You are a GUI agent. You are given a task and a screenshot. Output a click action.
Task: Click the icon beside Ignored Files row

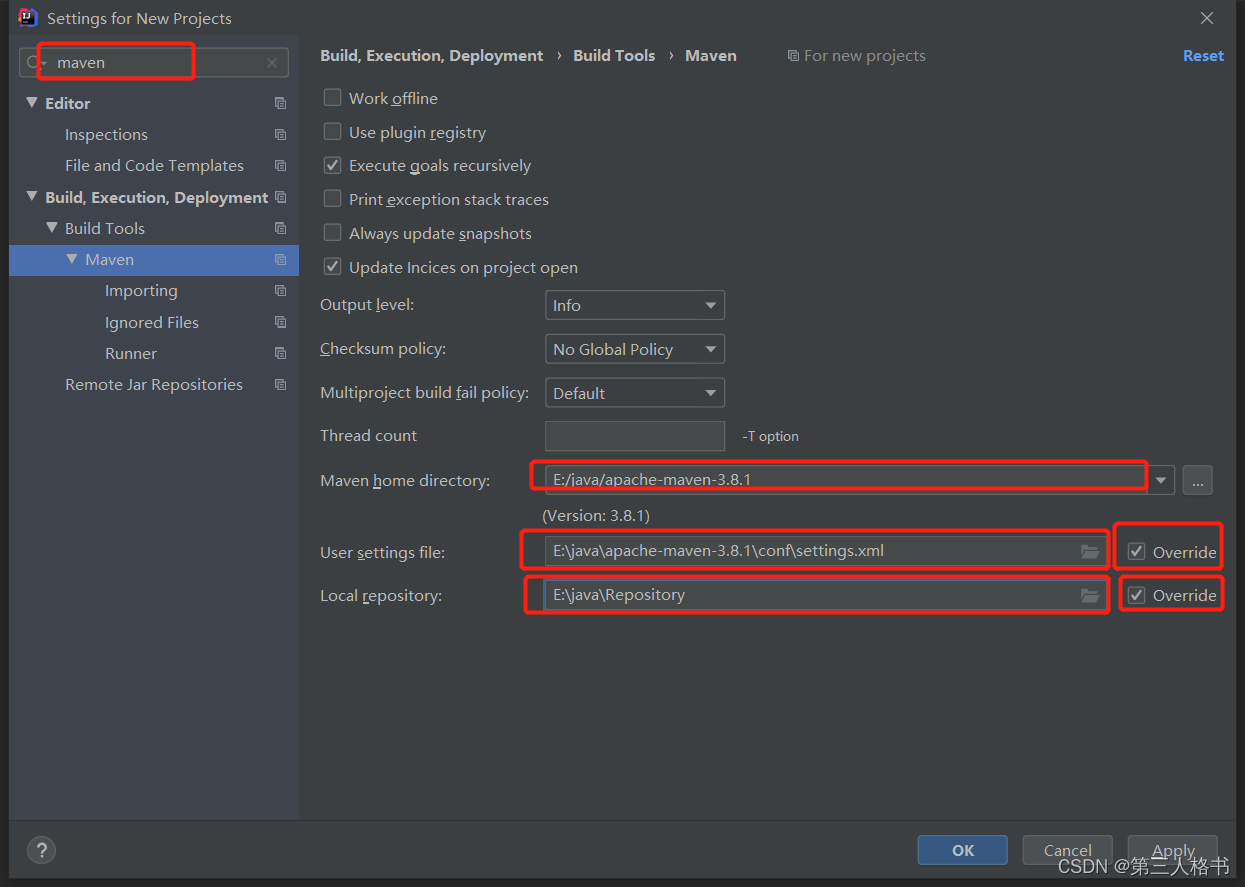[280, 322]
